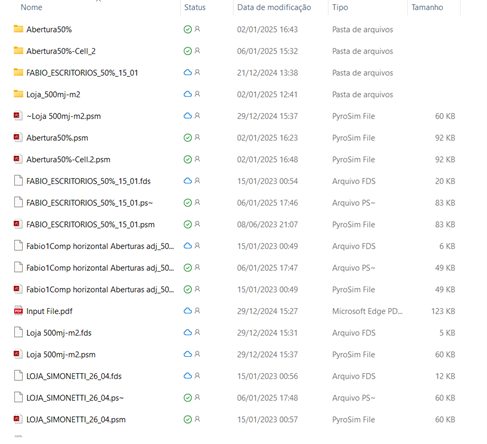This screenshot has height=444, width=487.
Task: Sort by Data de modificação column
Action: click(274, 7)
